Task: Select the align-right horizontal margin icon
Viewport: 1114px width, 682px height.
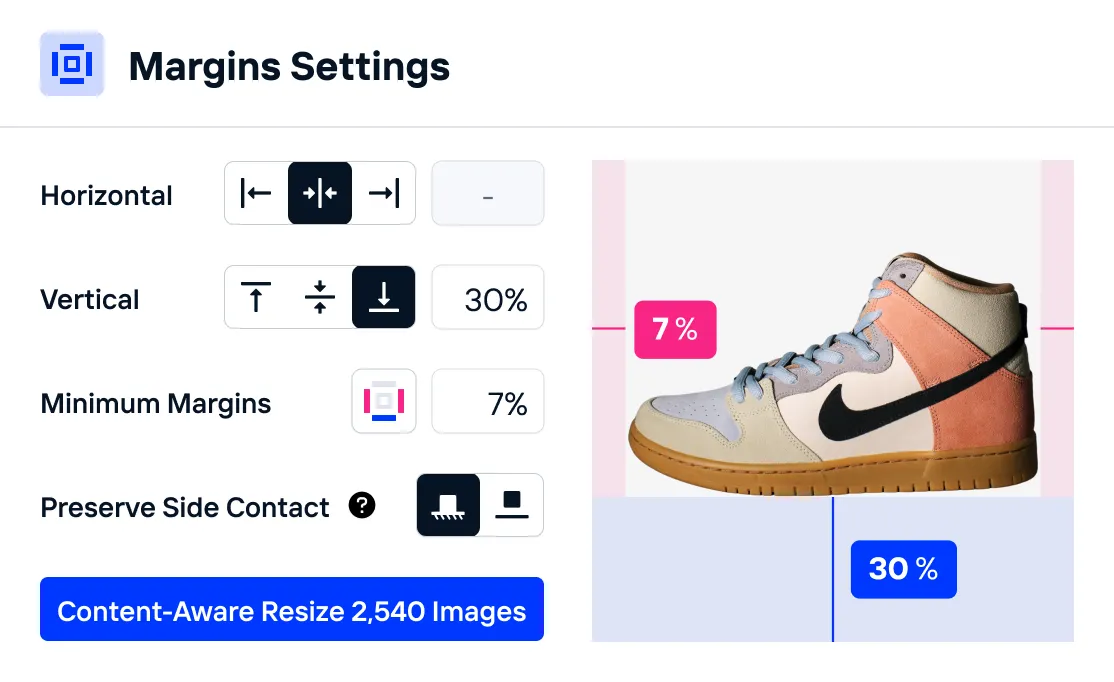Action: pyautogui.click(x=384, y=193)
